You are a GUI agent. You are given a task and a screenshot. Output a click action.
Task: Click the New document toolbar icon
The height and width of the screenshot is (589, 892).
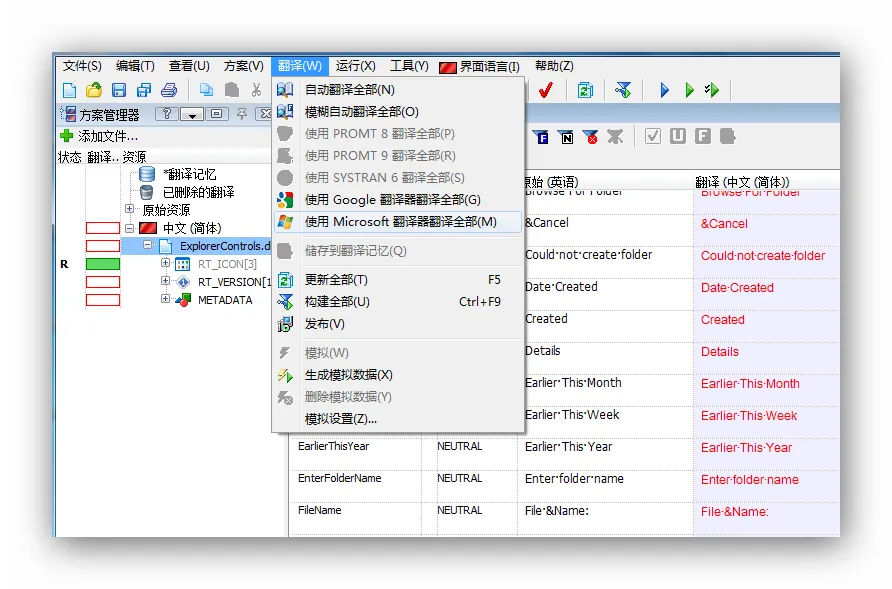(x=69, y=90)
